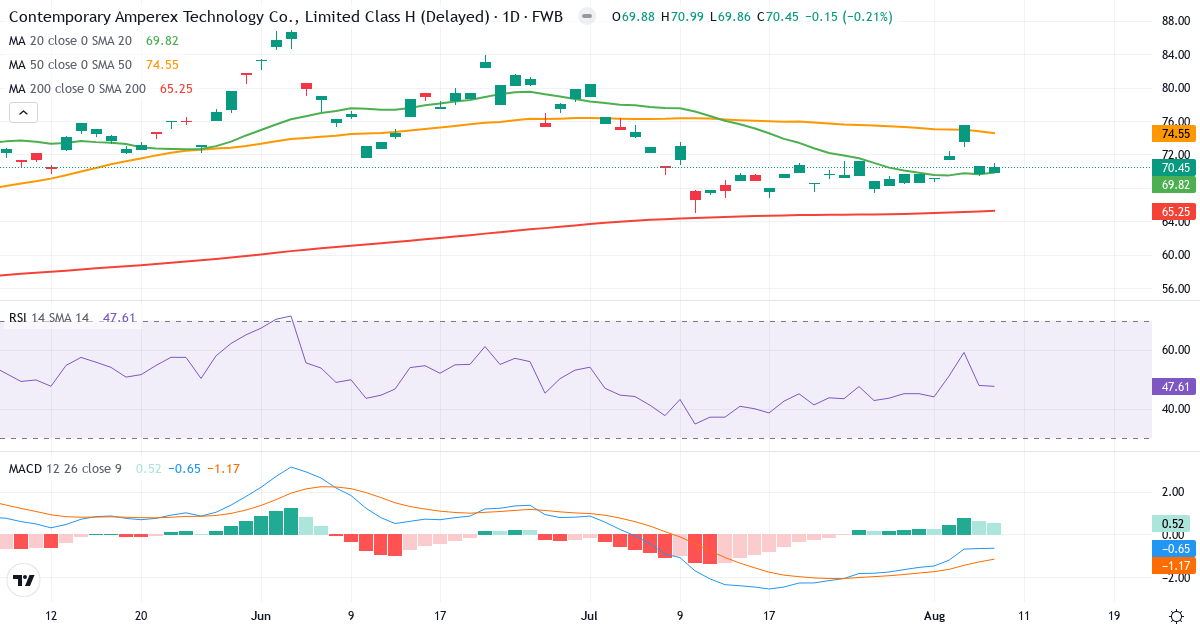Open chart settings gear icon
Screen dimensions: 1200x630
pyautogui.click(x=1176, y=616)
